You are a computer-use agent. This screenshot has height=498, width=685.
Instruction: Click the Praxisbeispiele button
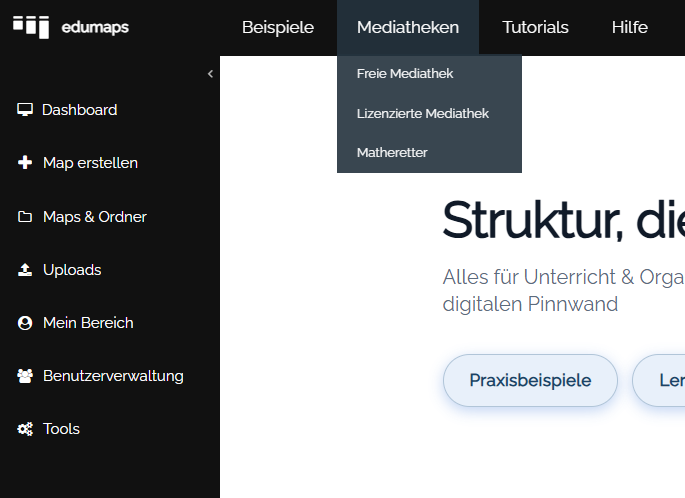point(530,380)
